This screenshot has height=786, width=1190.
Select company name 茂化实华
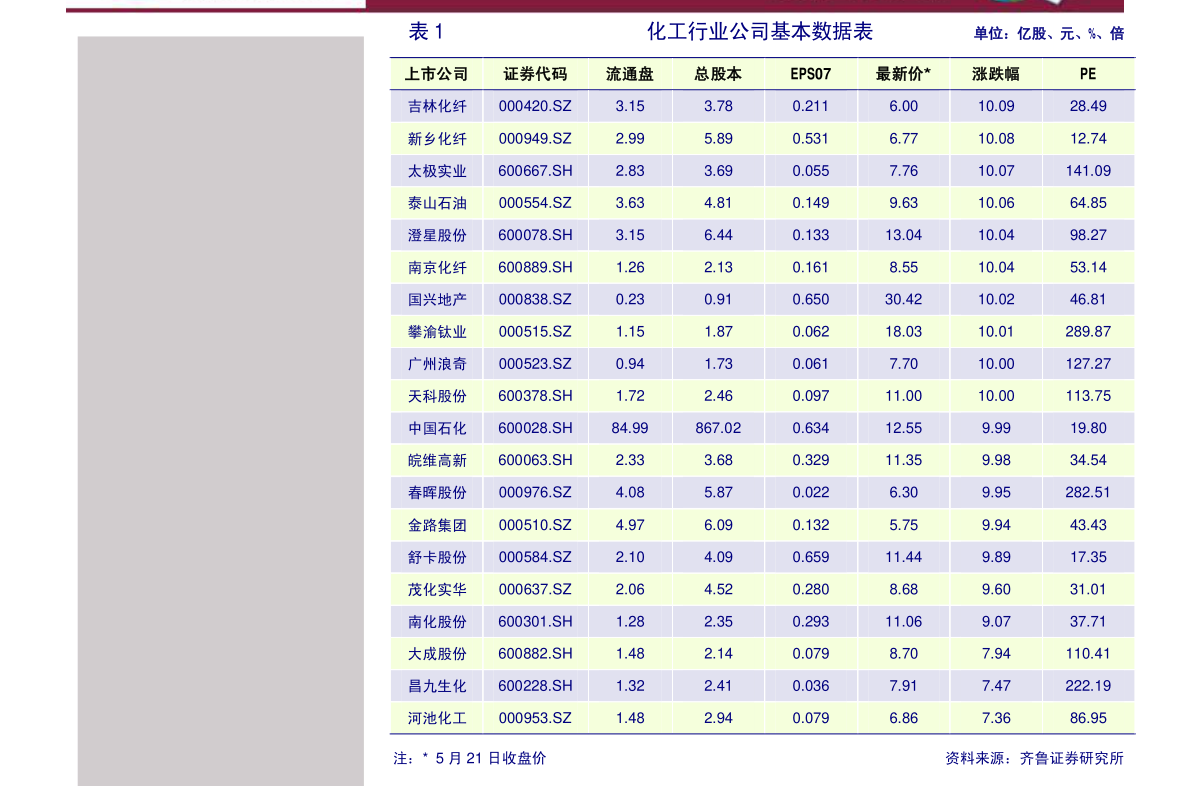pos(436,590)
